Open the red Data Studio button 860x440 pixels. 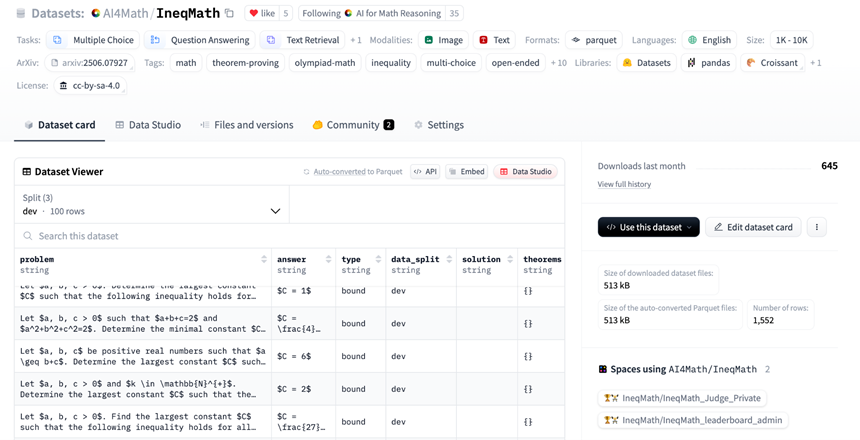525,172
